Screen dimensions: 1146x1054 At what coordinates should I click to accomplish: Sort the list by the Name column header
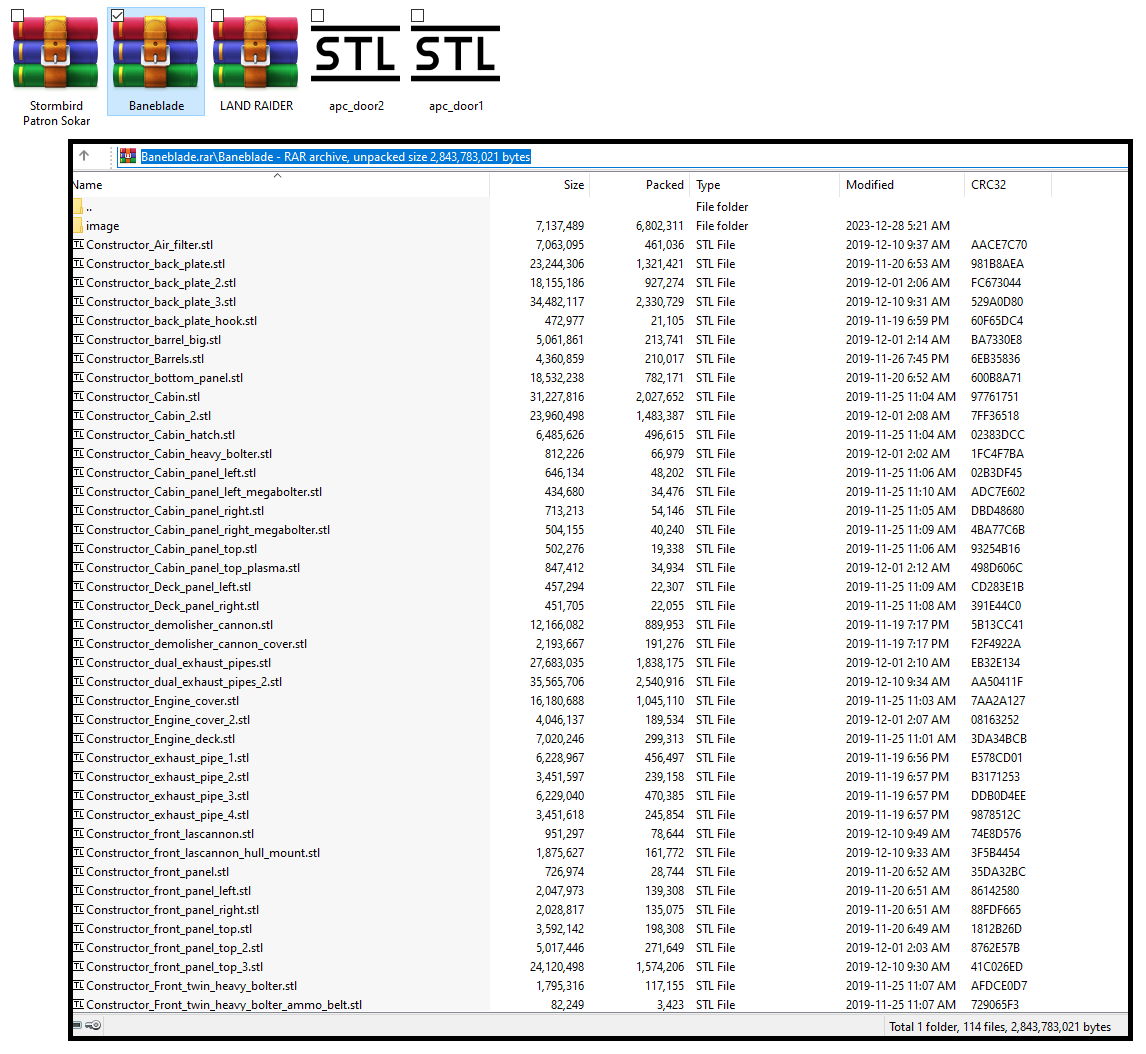click(x=281, y=185)
